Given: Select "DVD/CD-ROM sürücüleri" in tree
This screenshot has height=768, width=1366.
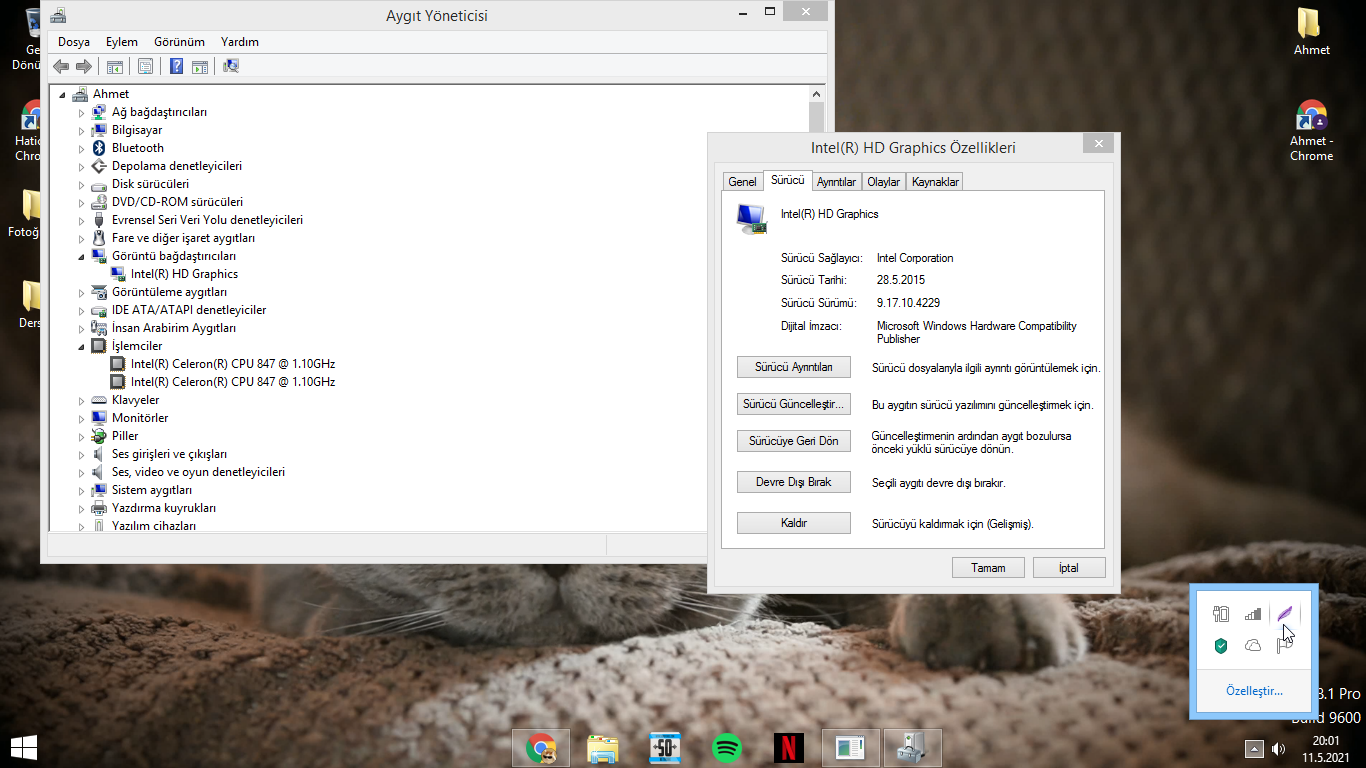Looking at the screenshot, I should (x=177, y=202).
